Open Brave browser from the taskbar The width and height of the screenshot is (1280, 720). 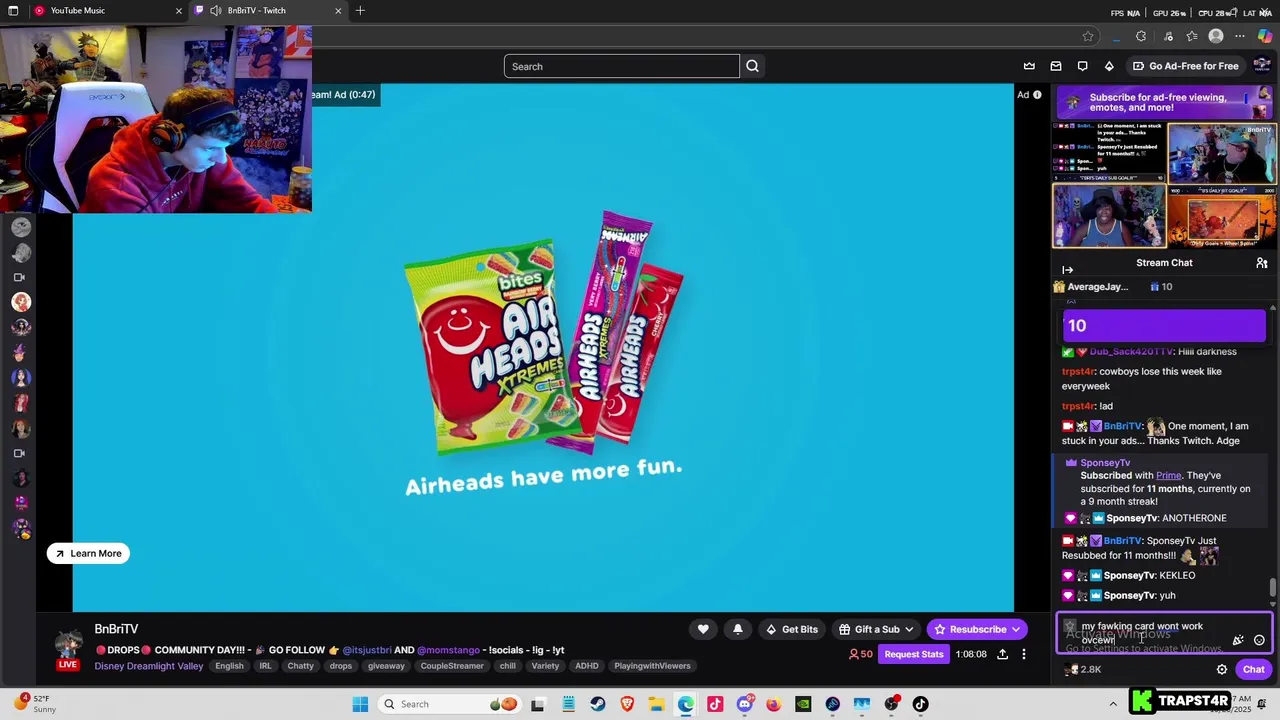coord(627,704)
